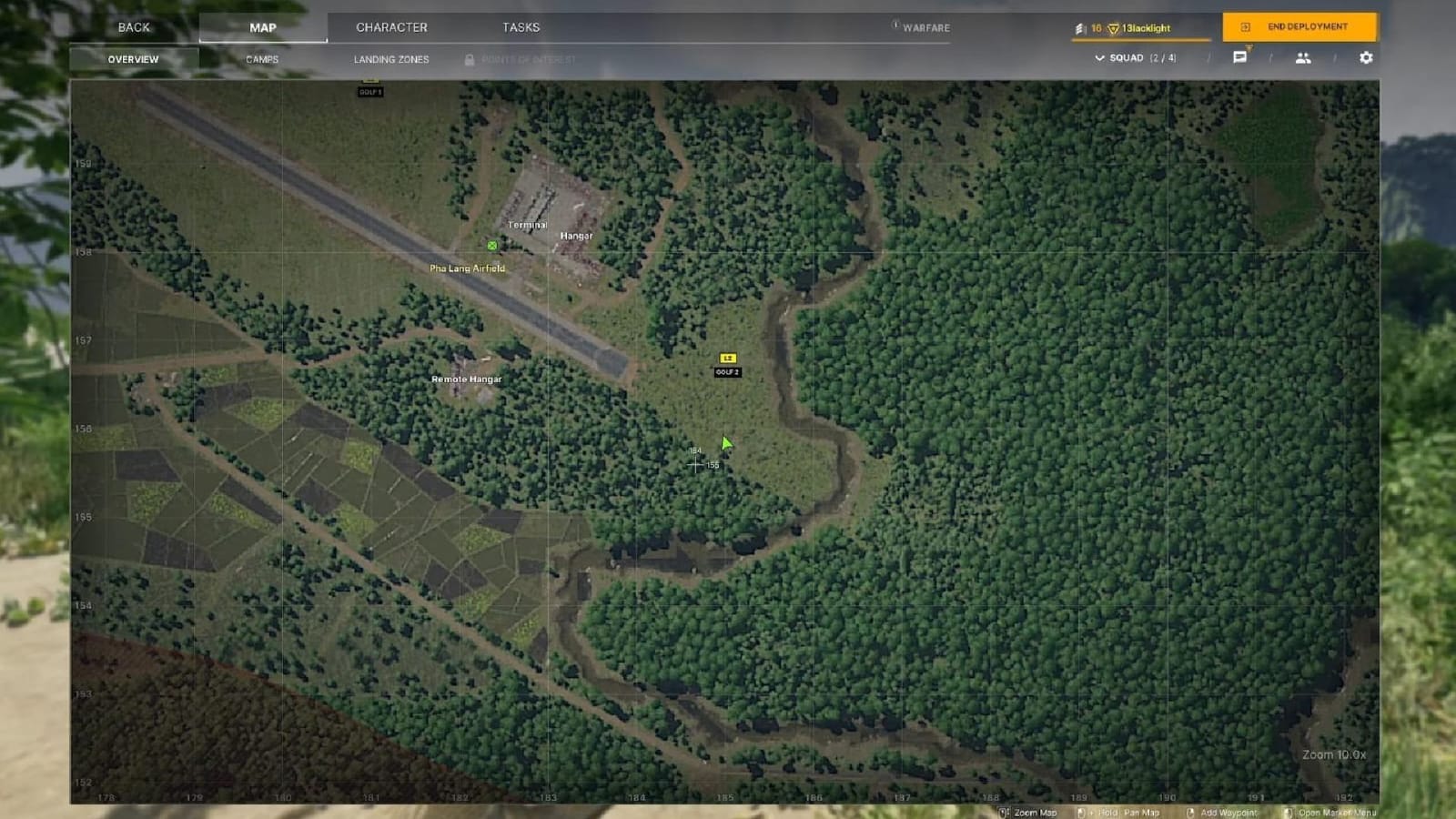Image resolution: width=1456 pixels, height=819 pixels.
Task: Click the squad members icon near the settings gear
Action: coord(1303,56)
